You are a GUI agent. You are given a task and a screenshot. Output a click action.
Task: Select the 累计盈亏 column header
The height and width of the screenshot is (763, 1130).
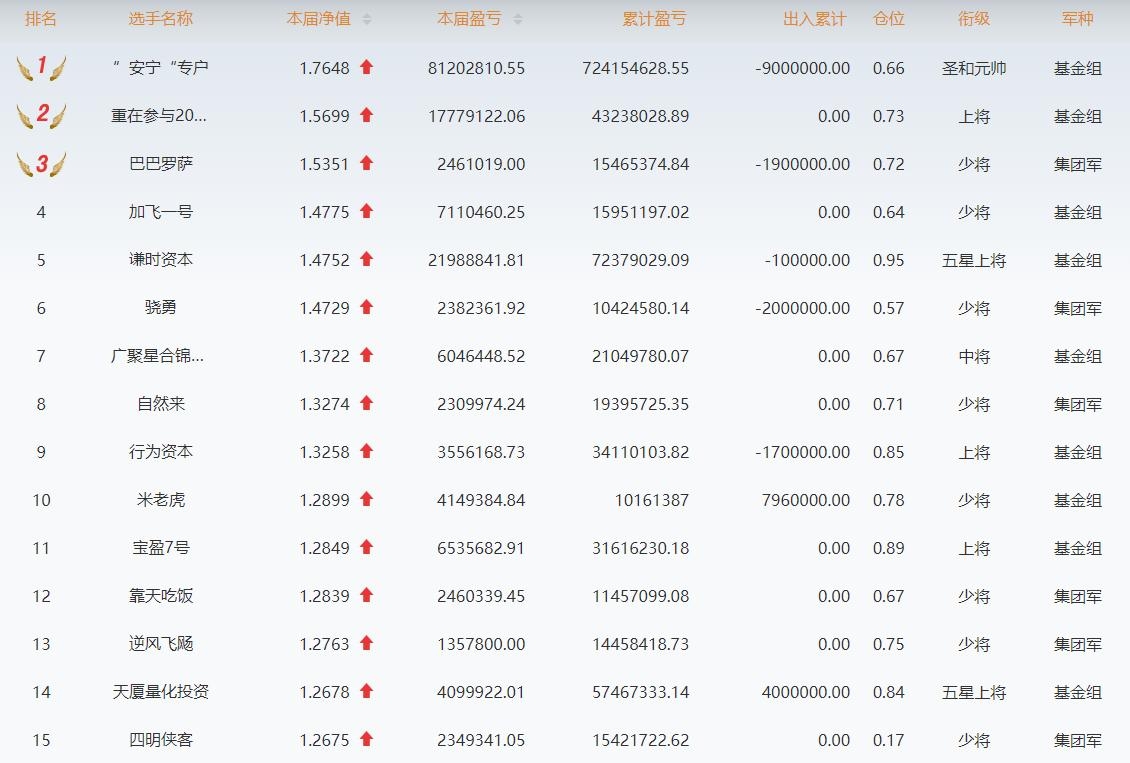click(x=654, y=19)
